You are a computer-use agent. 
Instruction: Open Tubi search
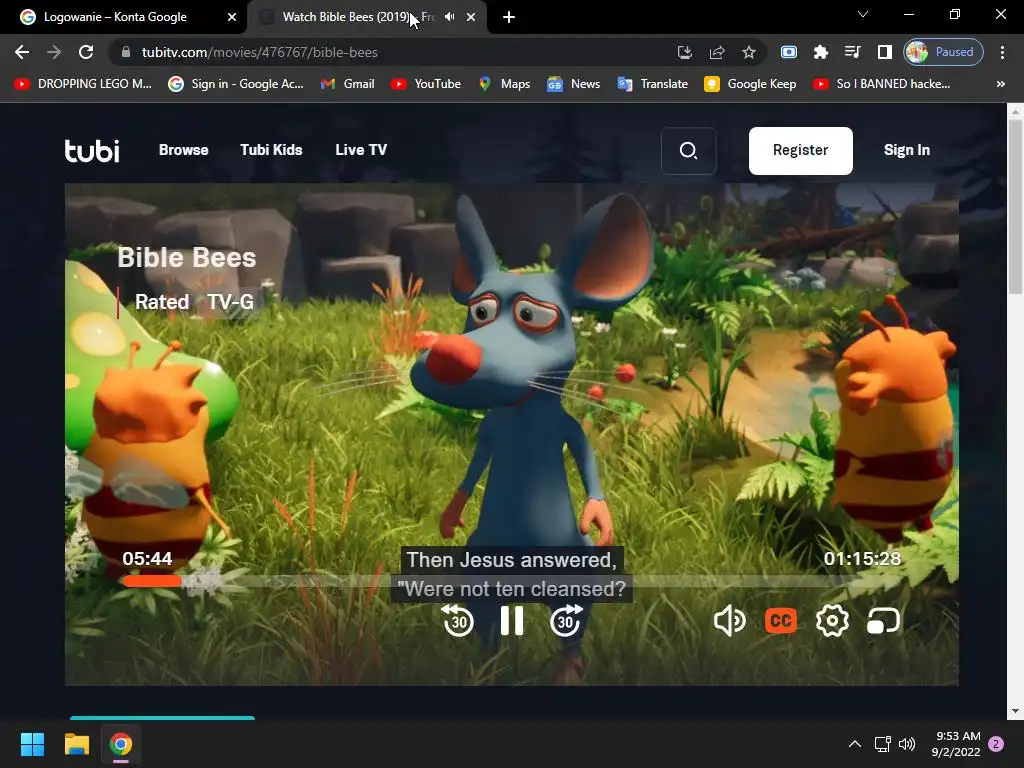click(x=688, y=151)
